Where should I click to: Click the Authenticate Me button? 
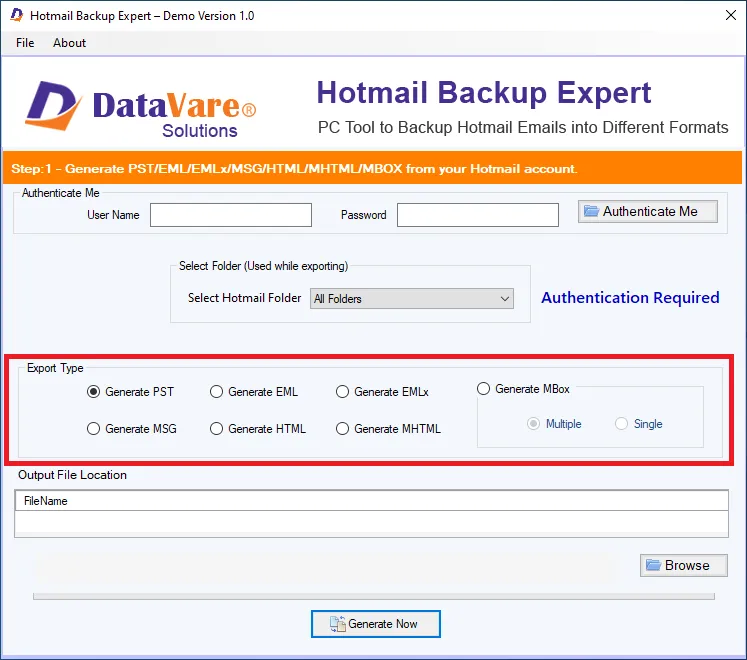[x=647, y=211]
